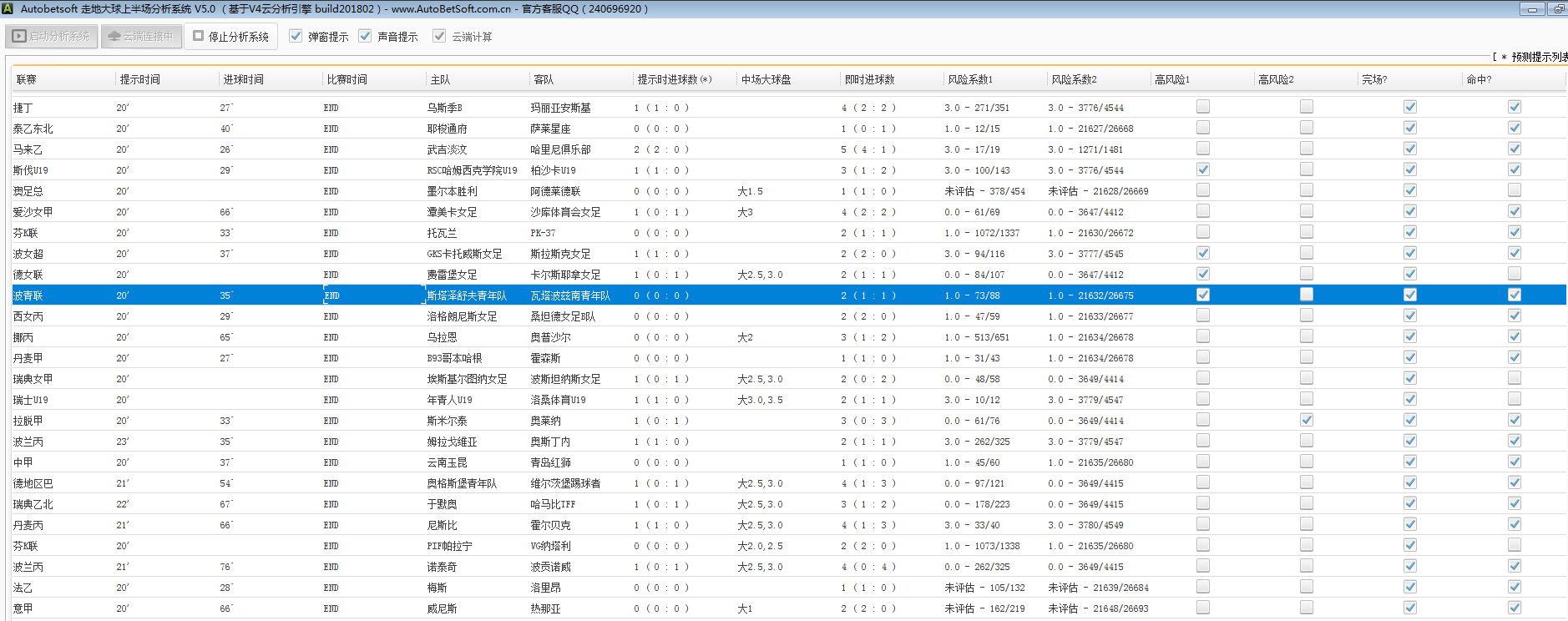Uncheck 高风险2 box in the 拉脱甲 row

1306,420
